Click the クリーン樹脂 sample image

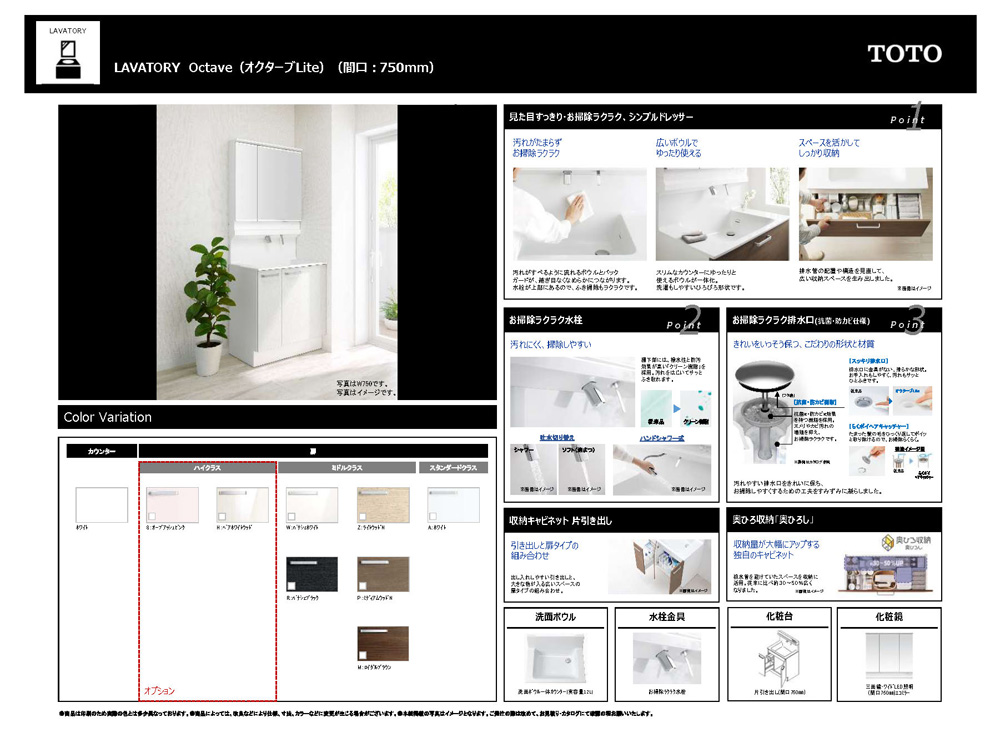(x=696, y=409)
